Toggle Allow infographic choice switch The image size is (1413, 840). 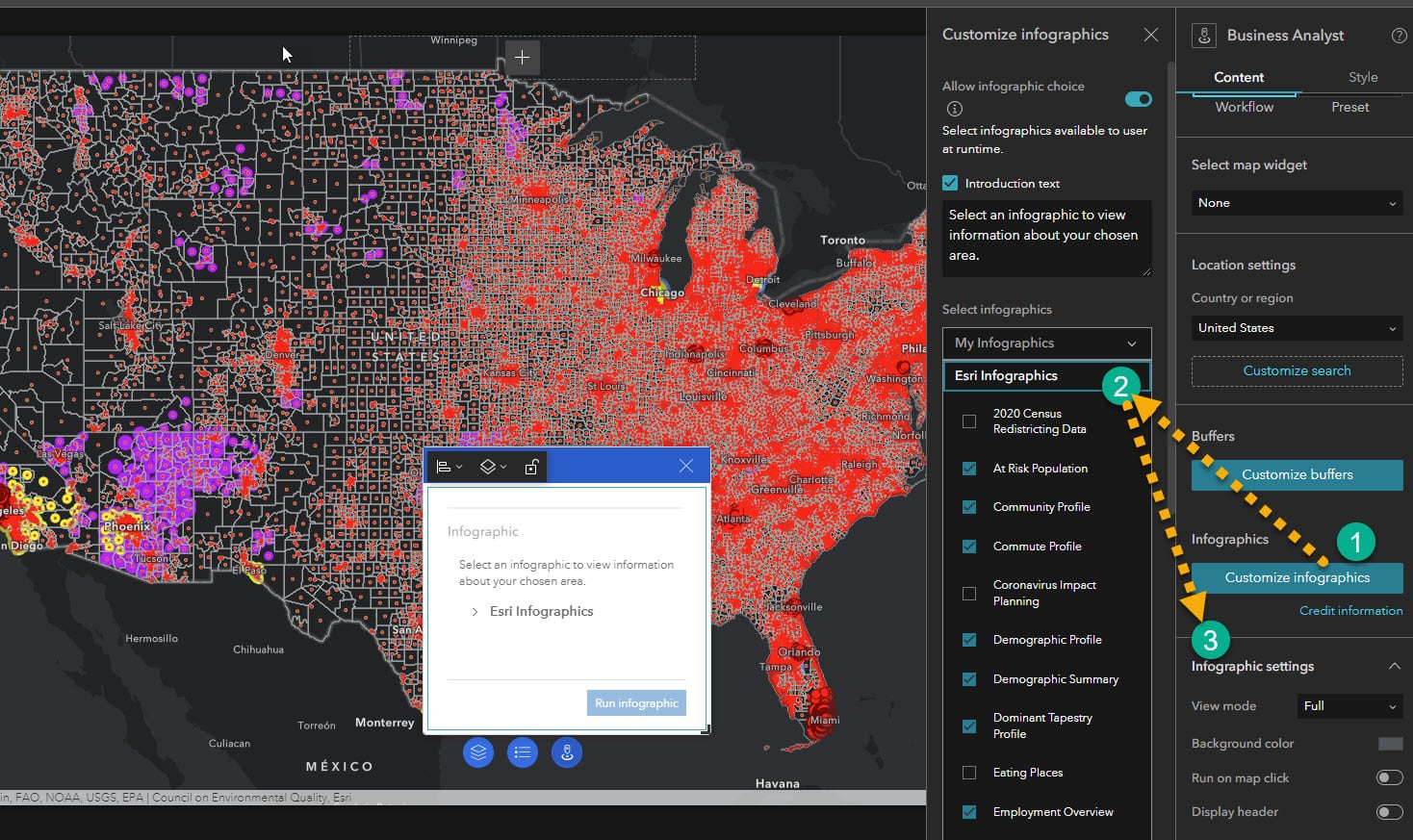click(x=1139, y=99)
